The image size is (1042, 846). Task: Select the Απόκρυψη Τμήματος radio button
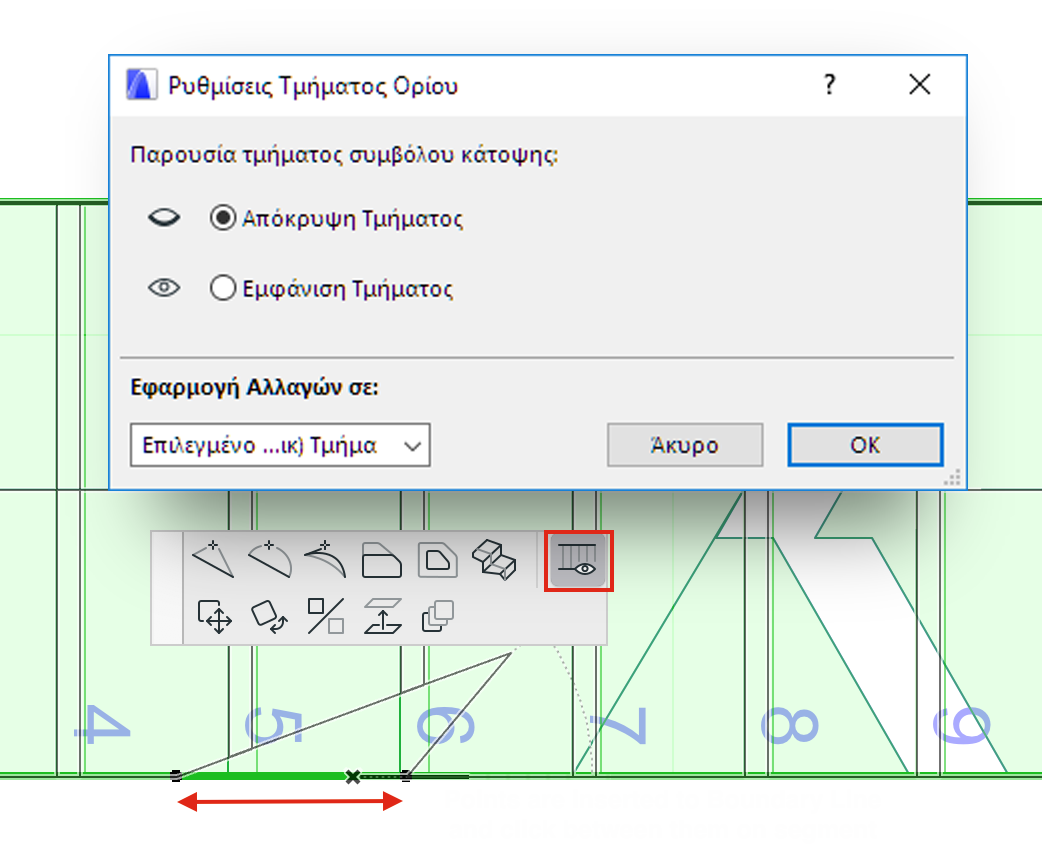click(224, 218)
